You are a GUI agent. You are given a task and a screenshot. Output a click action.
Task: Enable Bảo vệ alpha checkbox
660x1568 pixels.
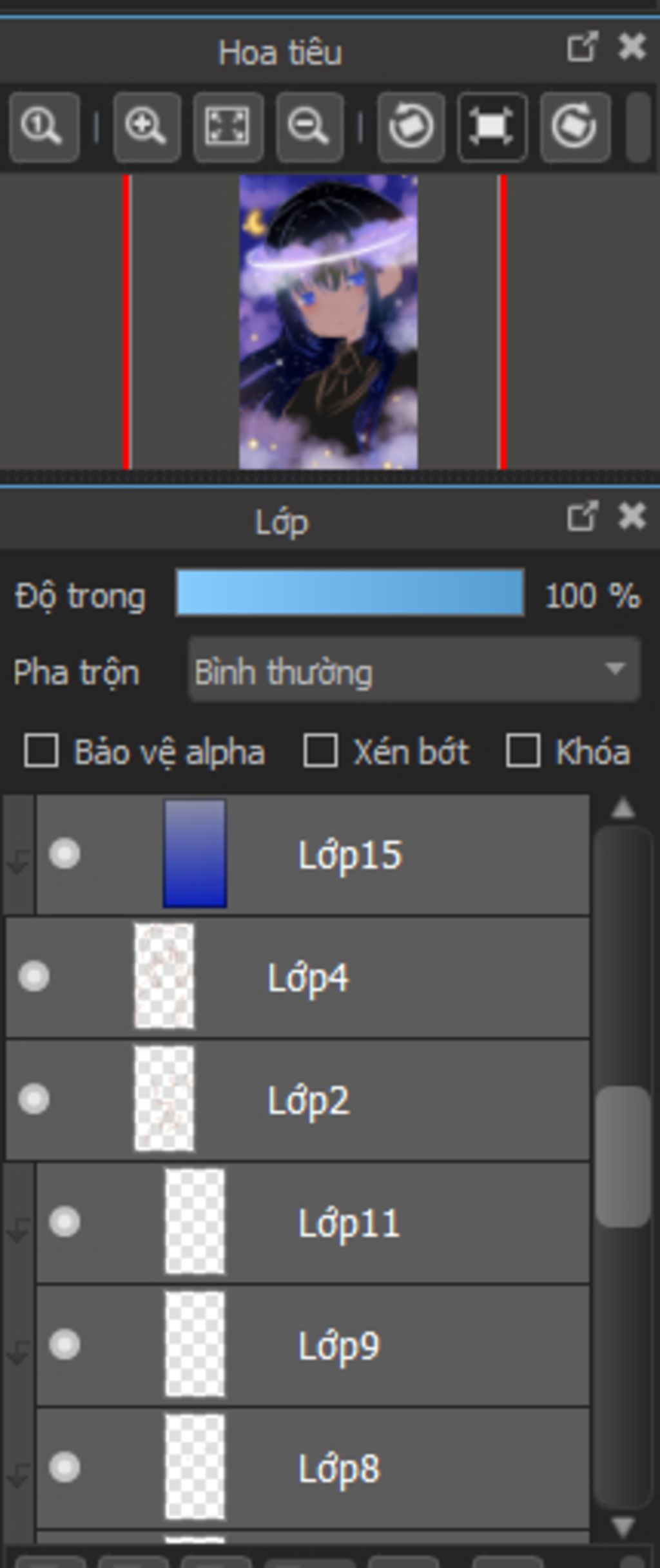click(x=41, y=751)
